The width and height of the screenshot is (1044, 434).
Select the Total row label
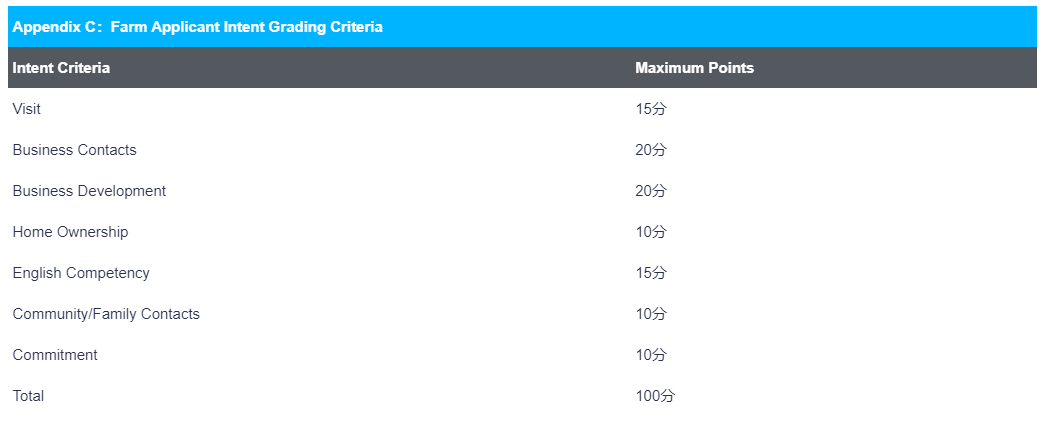tap(28, 396)
